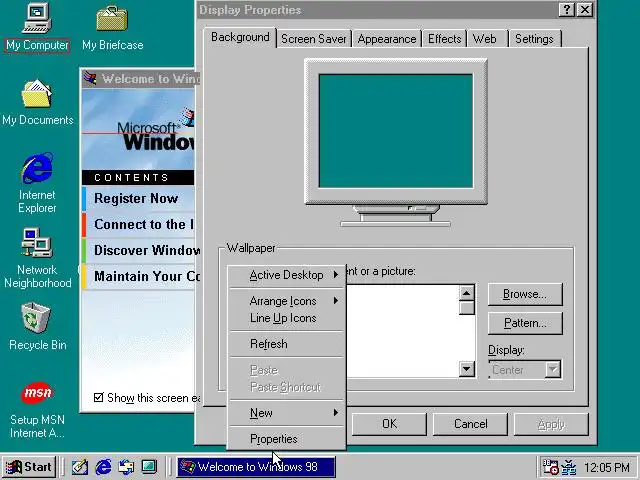Switch to the Background tab
This screenshot has width=640, height=480.
240,38
